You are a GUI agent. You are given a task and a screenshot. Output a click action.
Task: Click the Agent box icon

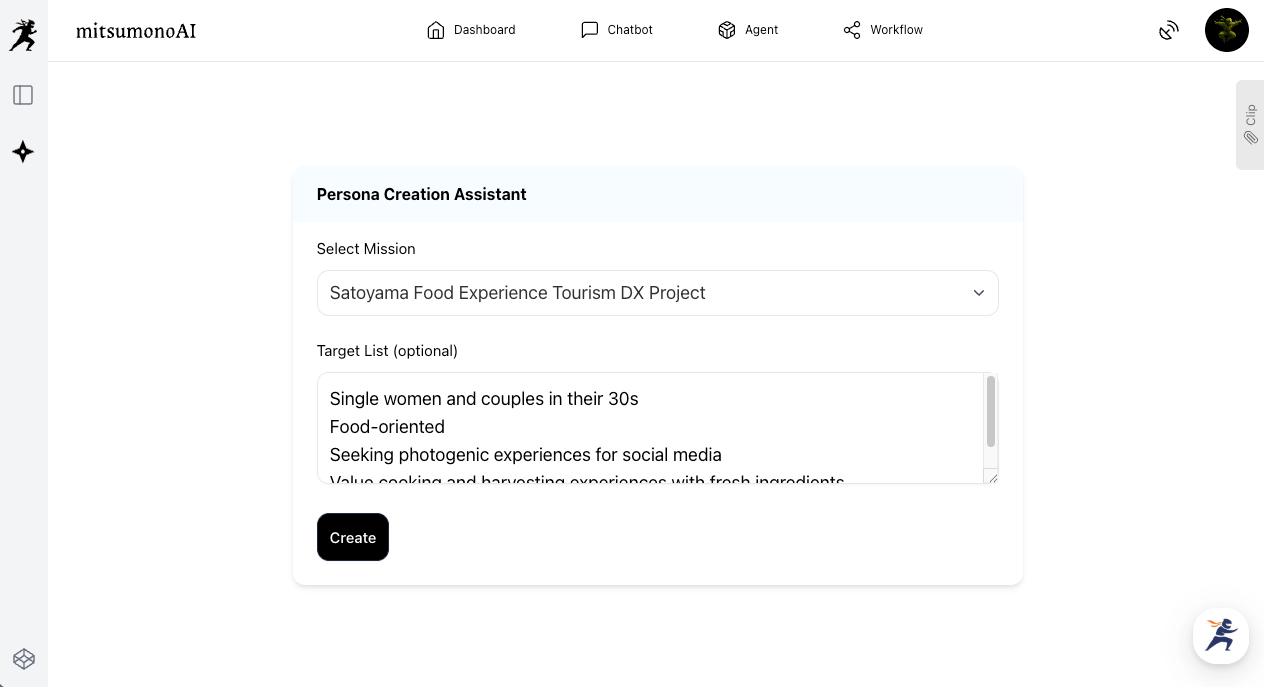[727, 30]
